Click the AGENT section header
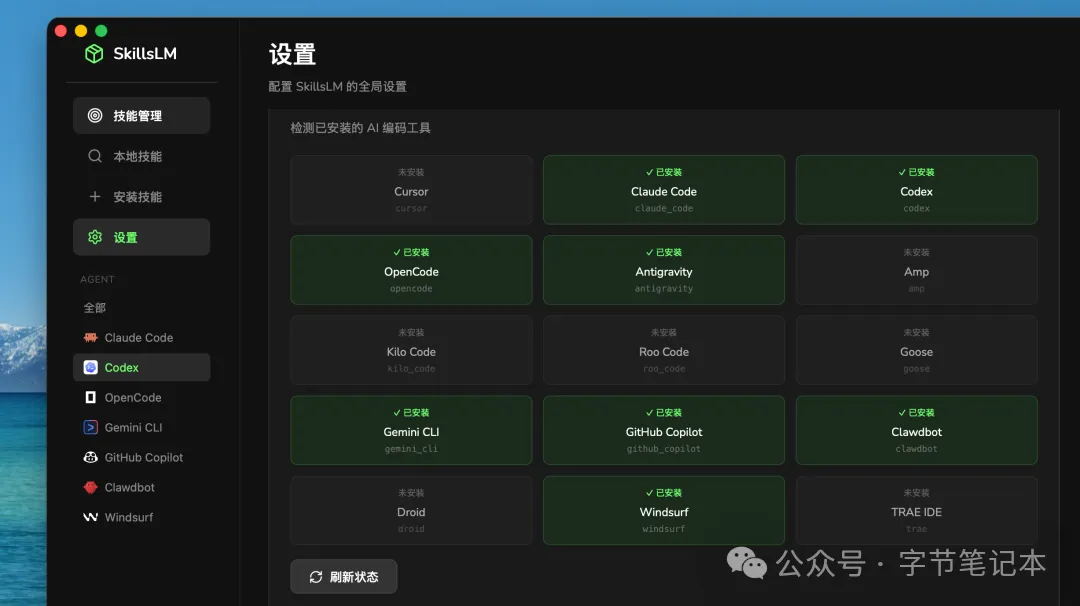 [97, 279]
